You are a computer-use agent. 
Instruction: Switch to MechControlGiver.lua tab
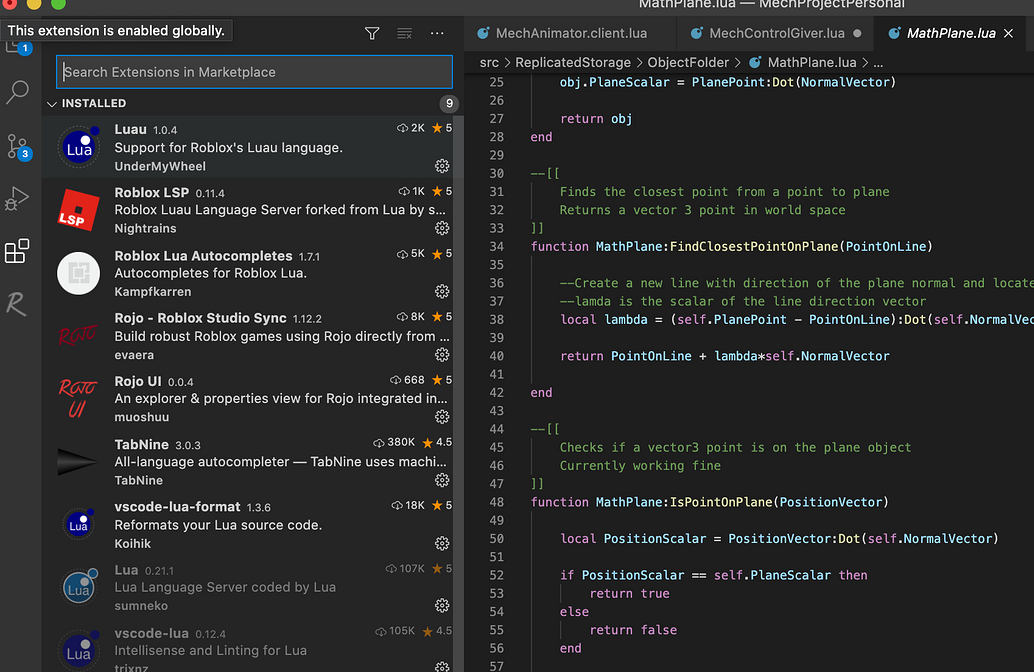(x=775, y=33)
